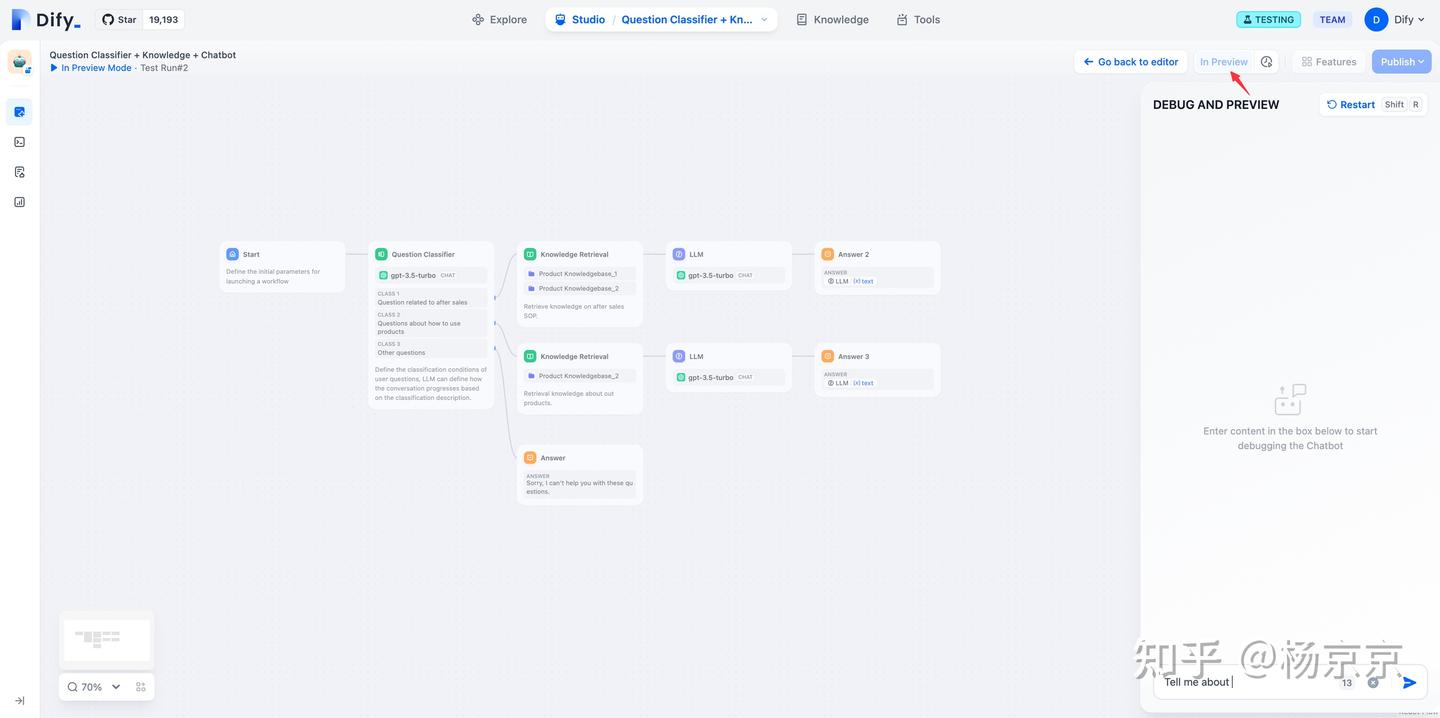The height and width of the screenshot is (718, 1440).
Task: Open the logs and annotations sidebar icon
Action: (x=19, y=172)
